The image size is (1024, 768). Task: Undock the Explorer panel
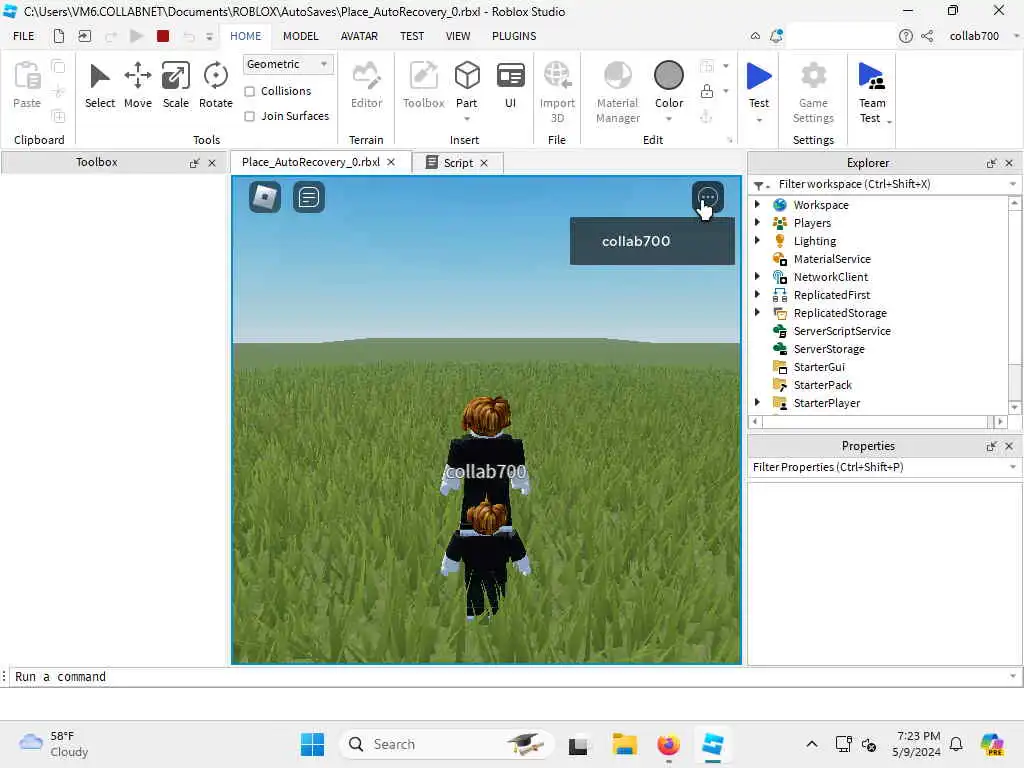click(991, 163)
